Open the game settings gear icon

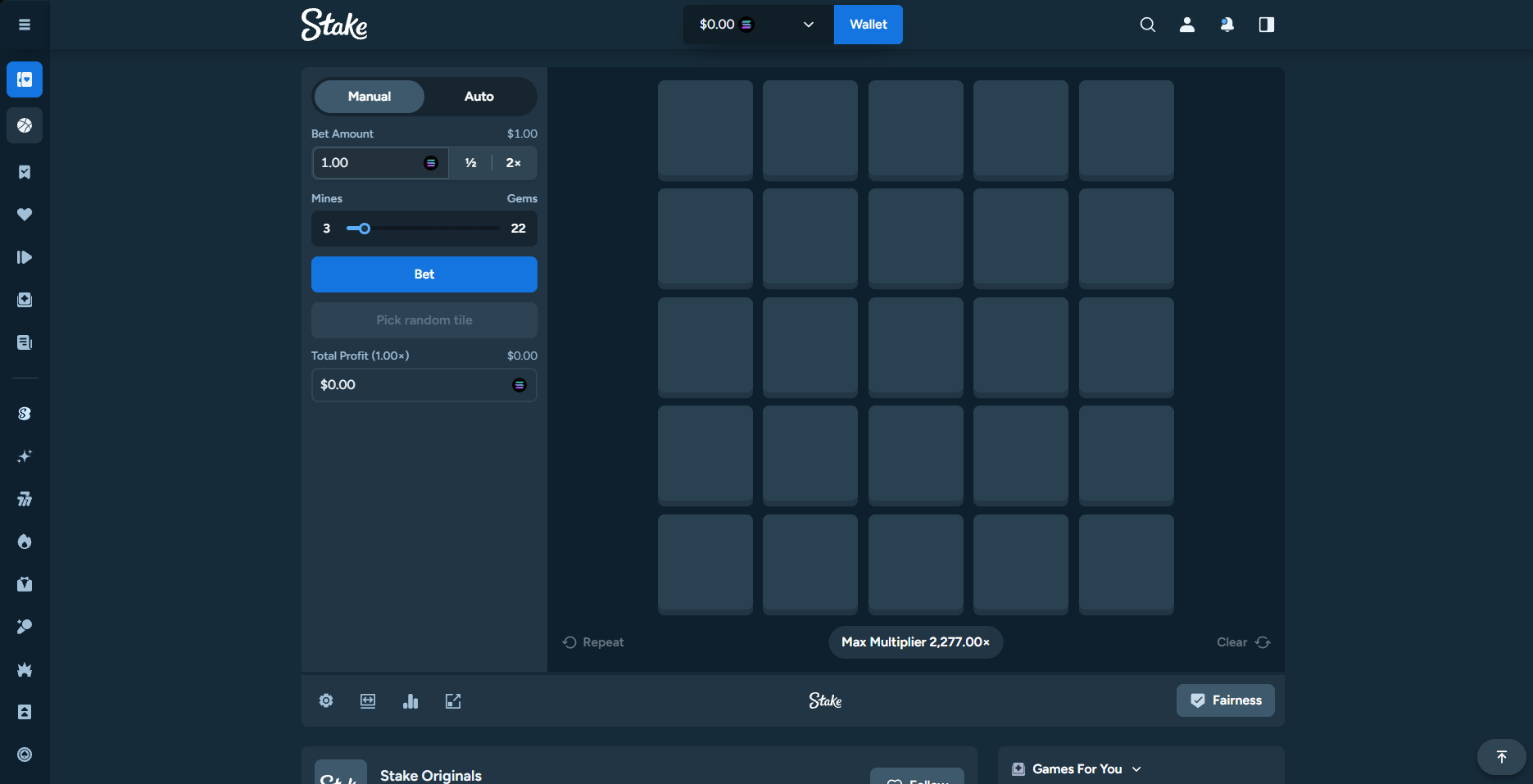coord(326,700)
